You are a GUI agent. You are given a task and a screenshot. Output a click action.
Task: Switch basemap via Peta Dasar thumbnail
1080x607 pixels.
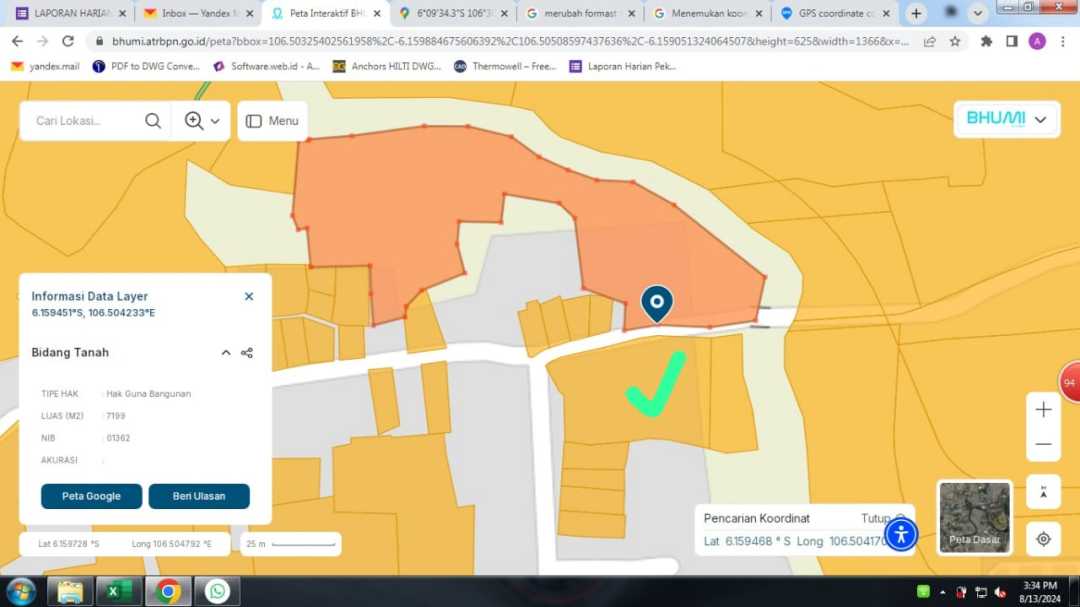pos(974,517)
